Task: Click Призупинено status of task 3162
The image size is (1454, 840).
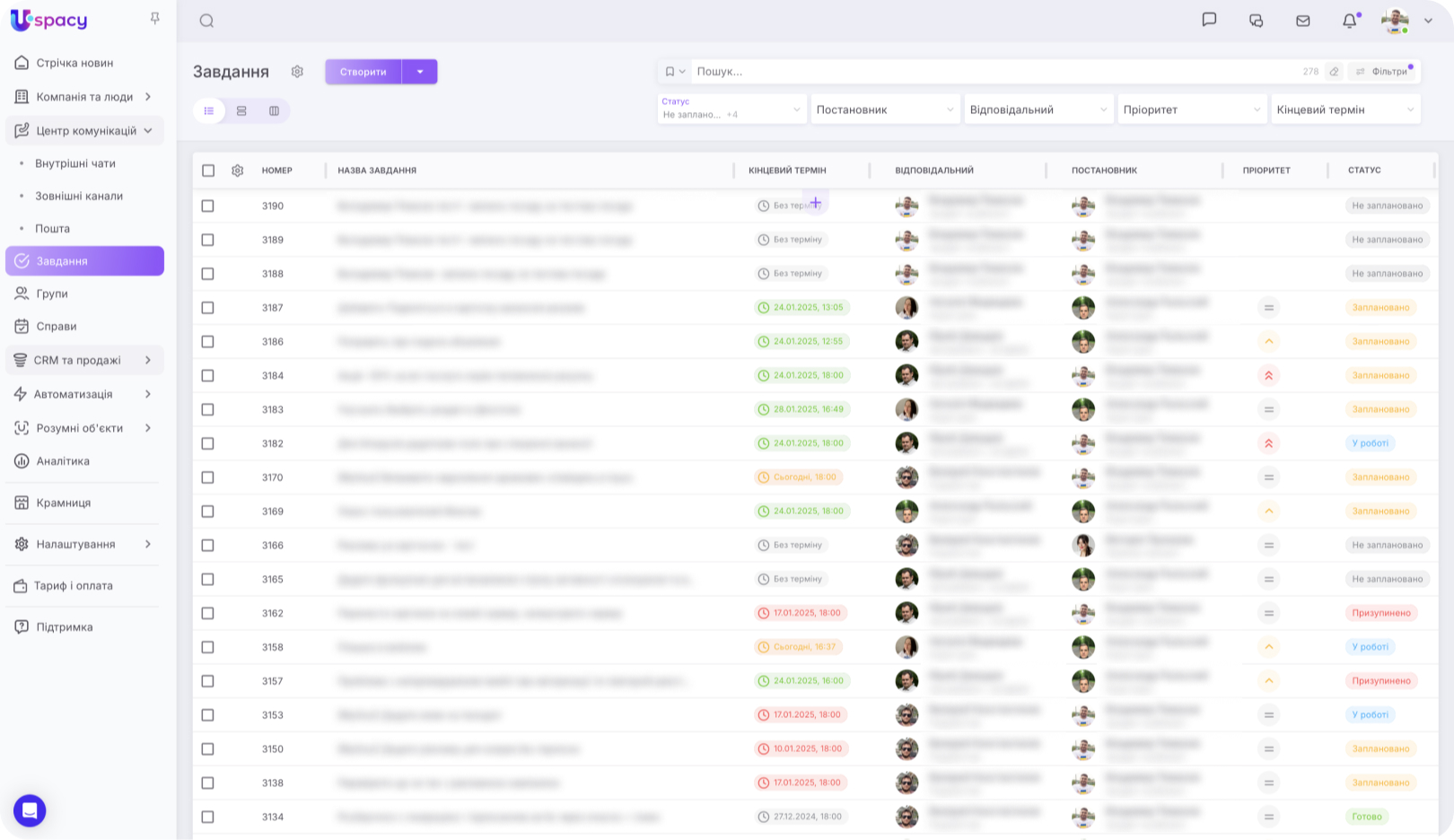Action: pyautogui.click(x=1381, y=613)
